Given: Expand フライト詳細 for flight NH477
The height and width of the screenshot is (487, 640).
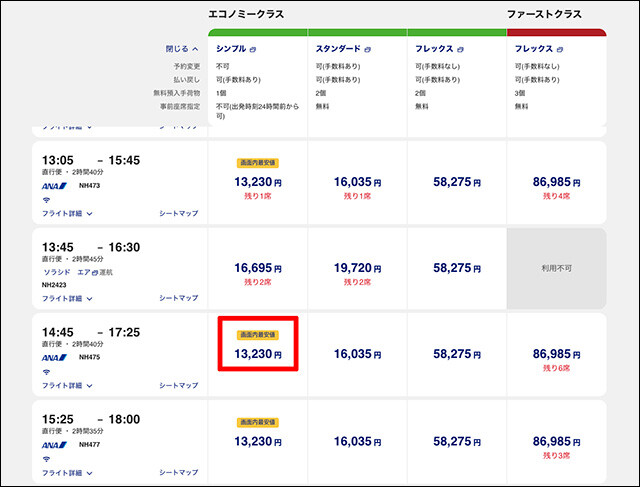Looking at the screenshot, I should coord(67,473).
